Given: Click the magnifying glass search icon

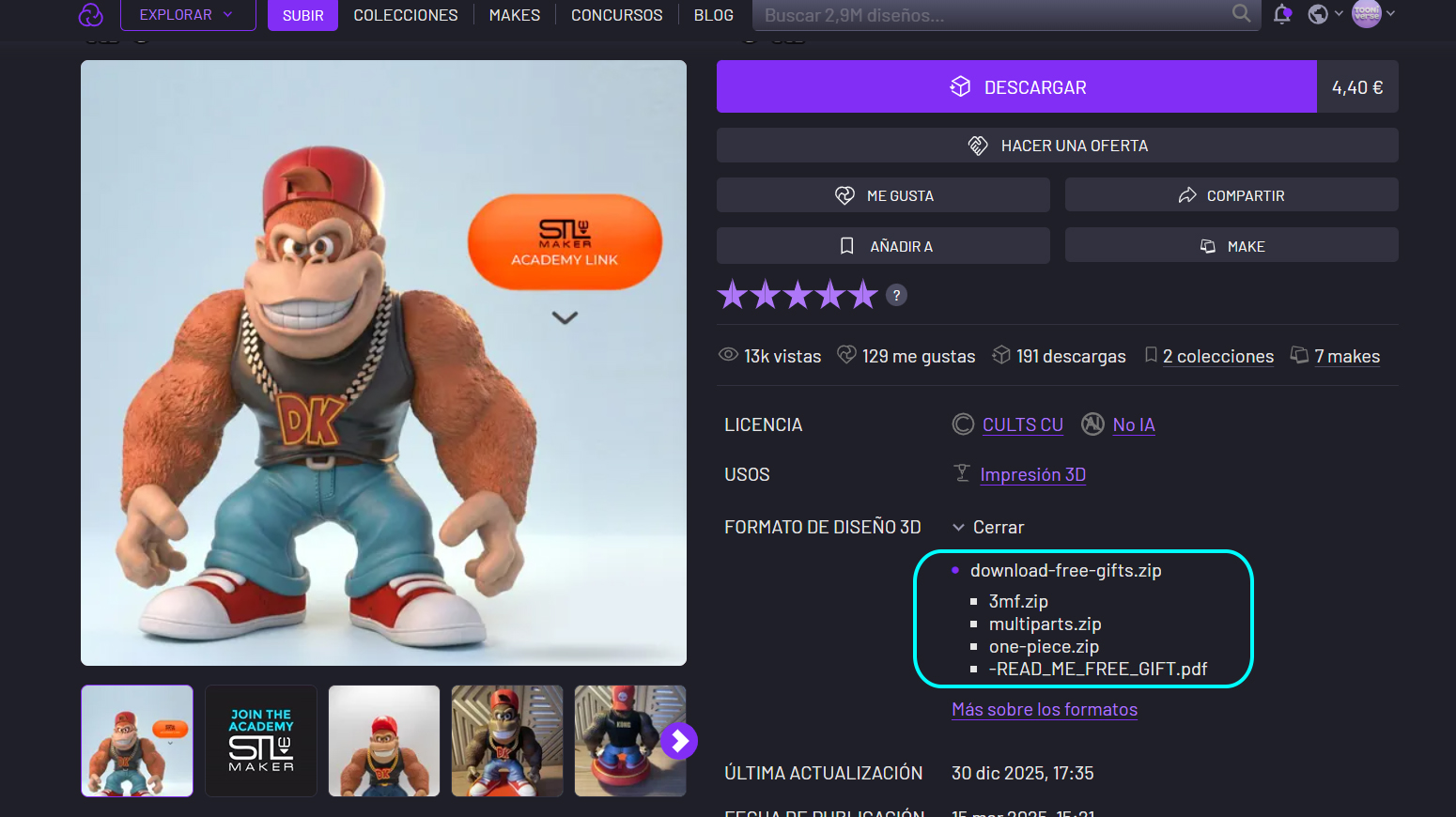Looking at the screenshot, I should [1241, 14].
